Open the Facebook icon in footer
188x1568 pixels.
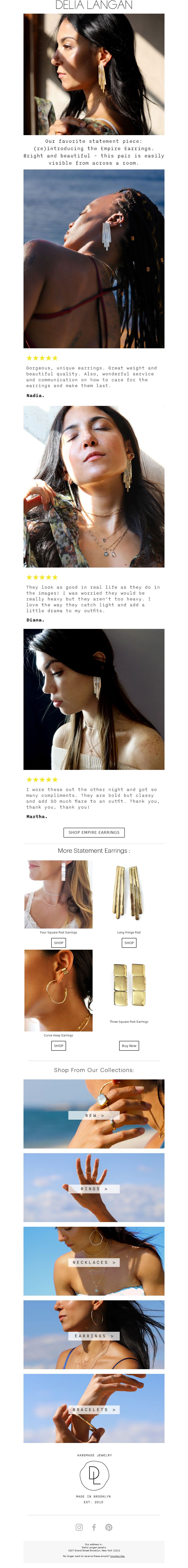pyautogui.click(x=94, y=1527)
